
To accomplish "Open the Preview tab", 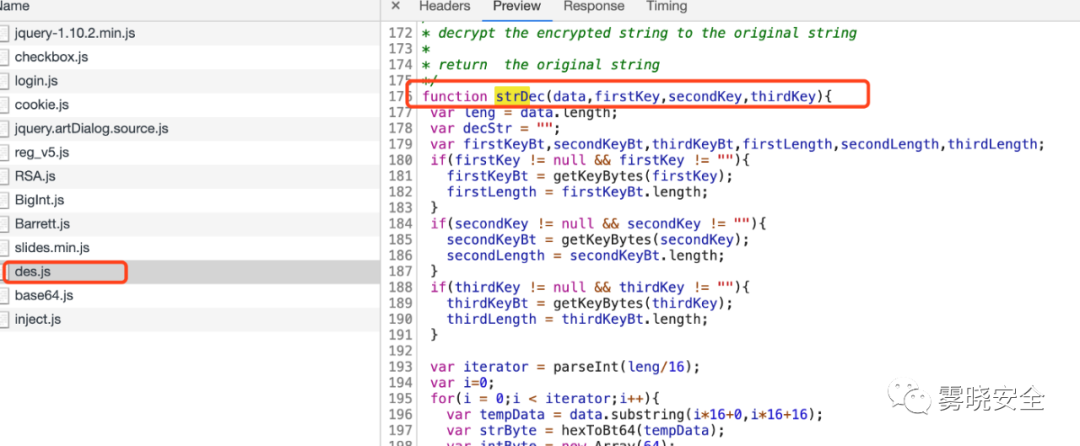I will click(517, 6).
